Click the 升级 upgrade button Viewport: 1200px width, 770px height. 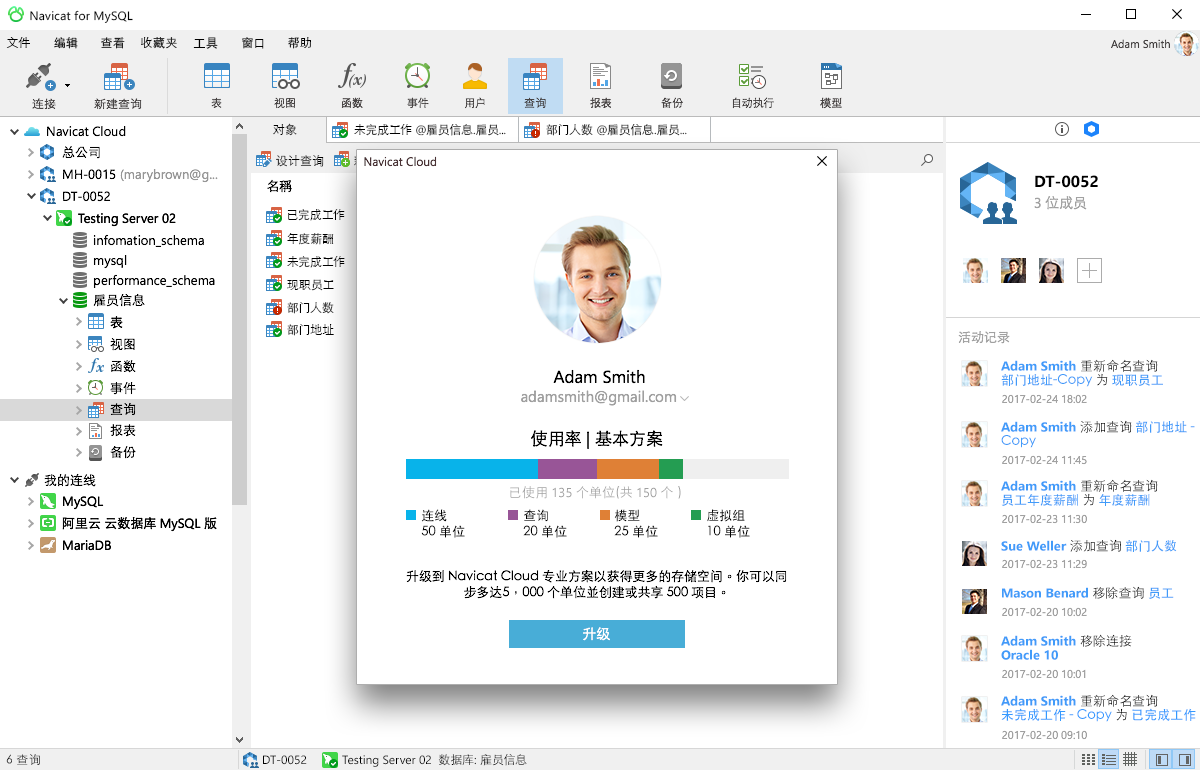tap(597, 634)
